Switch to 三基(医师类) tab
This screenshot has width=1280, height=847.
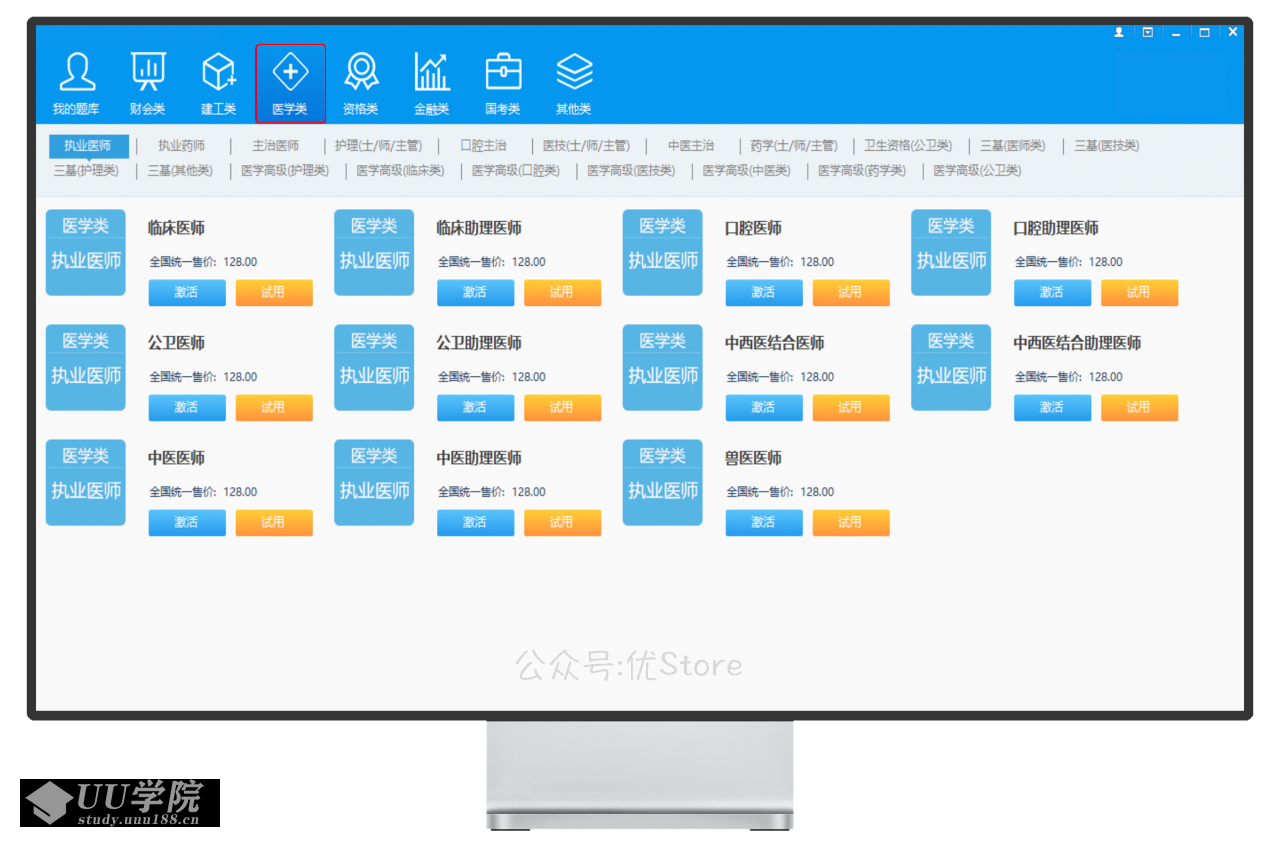[1012, 146]
